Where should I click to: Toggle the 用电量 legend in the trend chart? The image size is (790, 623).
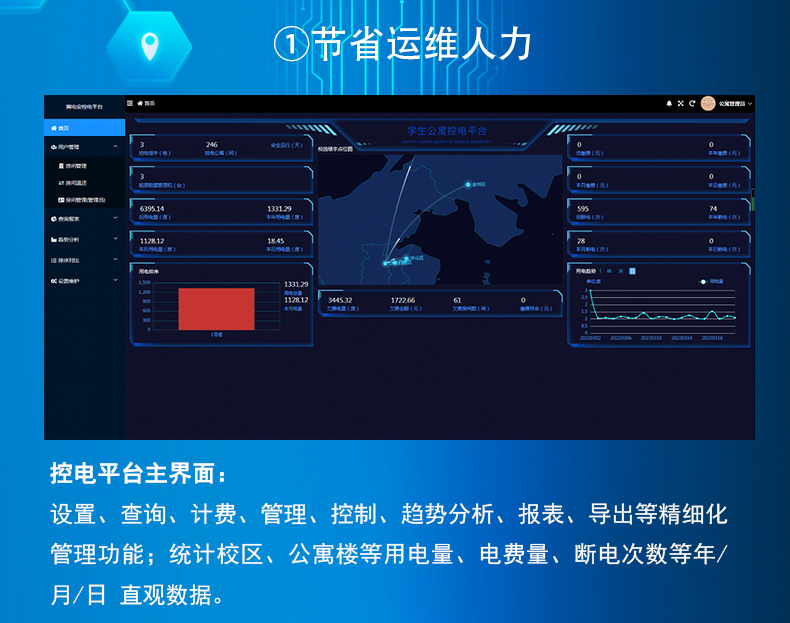click(711, 282)
